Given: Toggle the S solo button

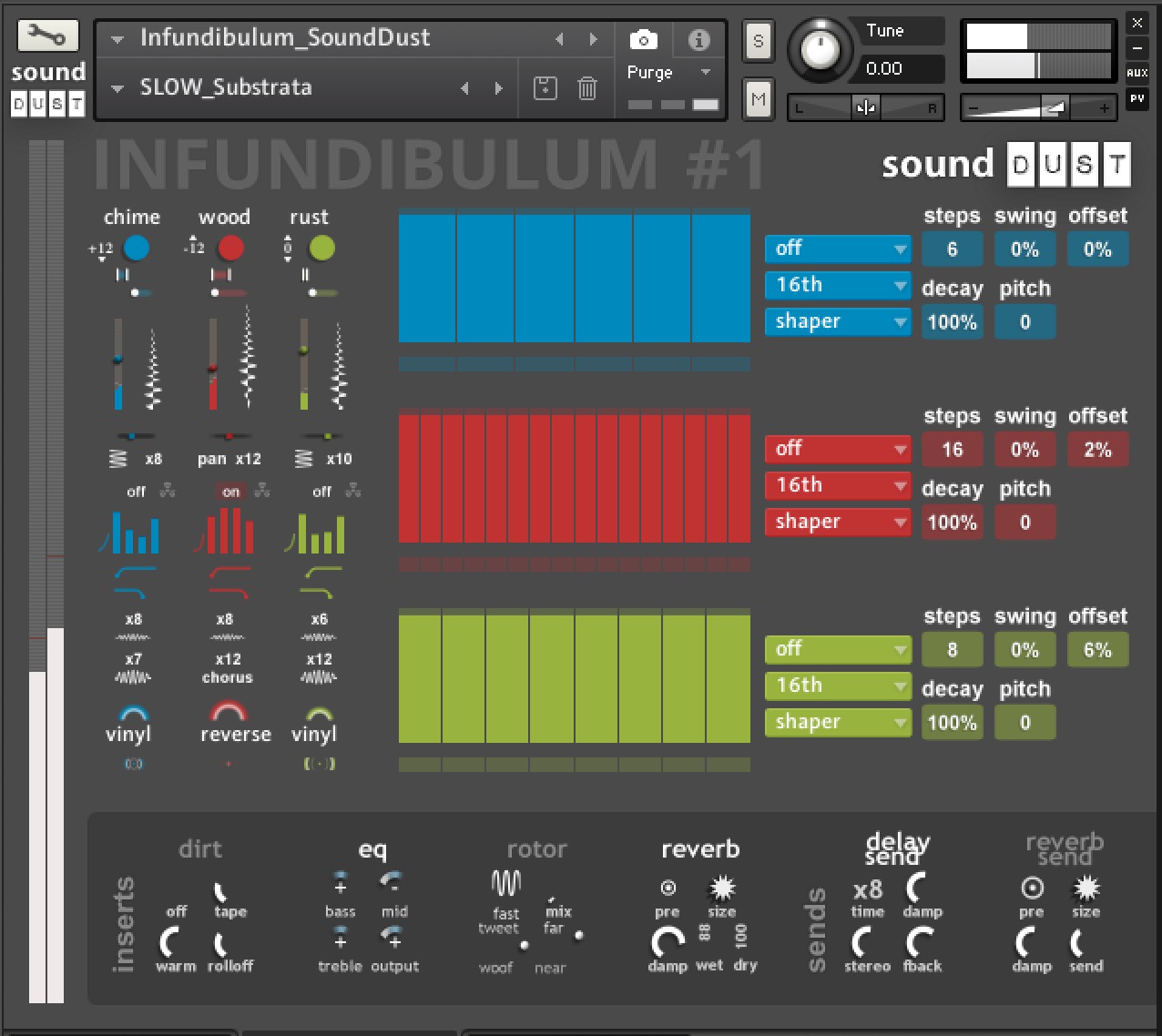Looking at the screenshot, I should (x=758, y=43).
